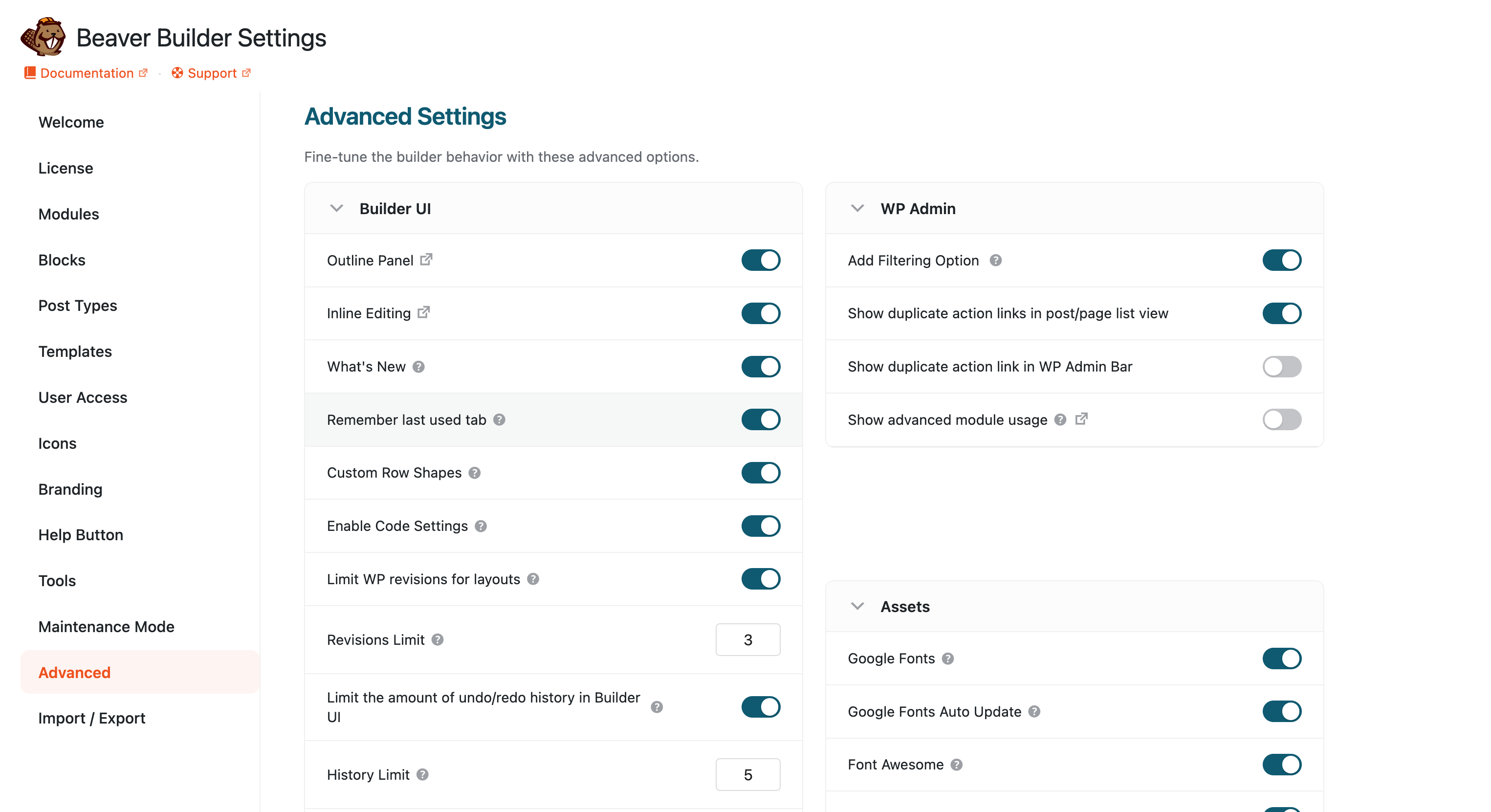The image size is (1491, 812).
Task: Enable Show advanced module usage switch
Action: (1281, 419)
